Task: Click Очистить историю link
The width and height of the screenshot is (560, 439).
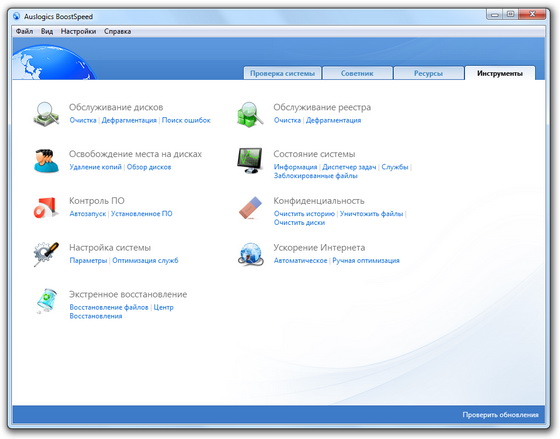Action: click(x=304, y=214)
